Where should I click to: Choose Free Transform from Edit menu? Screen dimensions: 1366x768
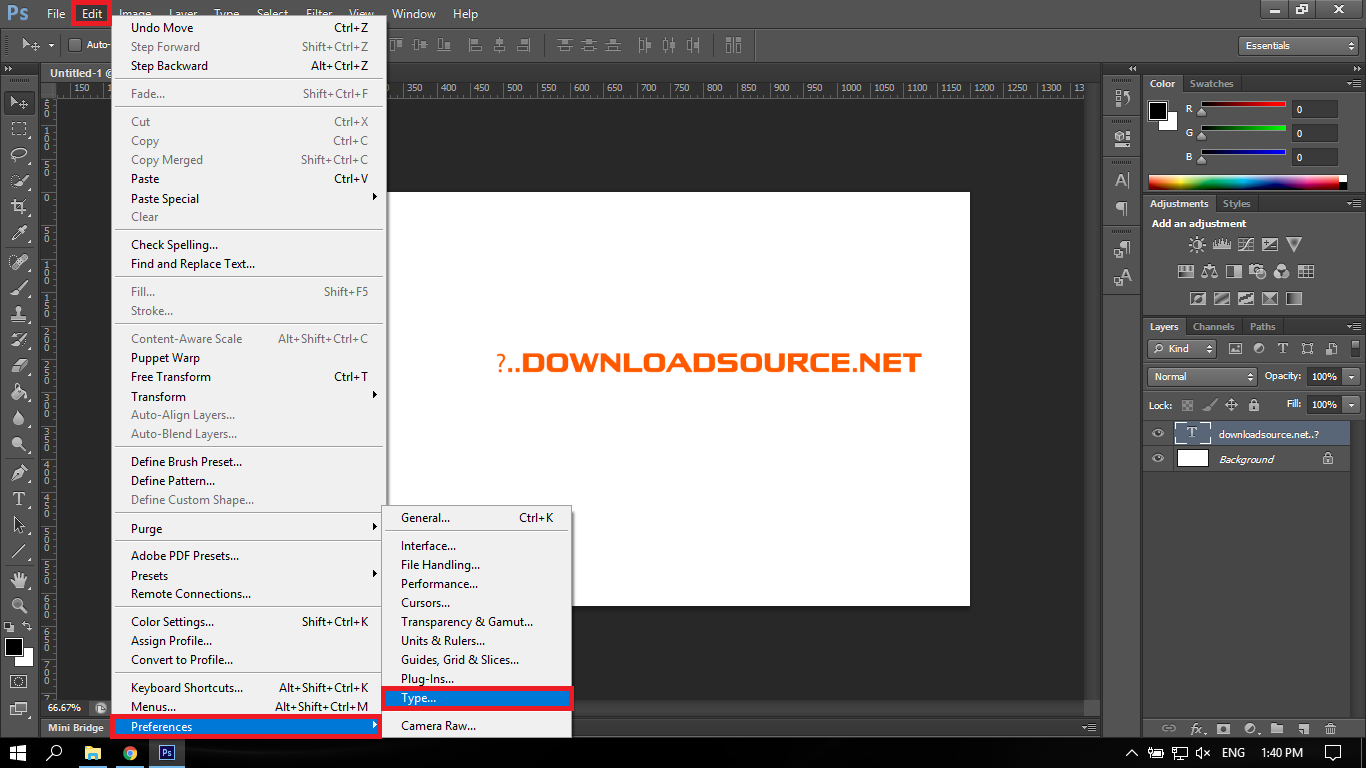[247, 377]
